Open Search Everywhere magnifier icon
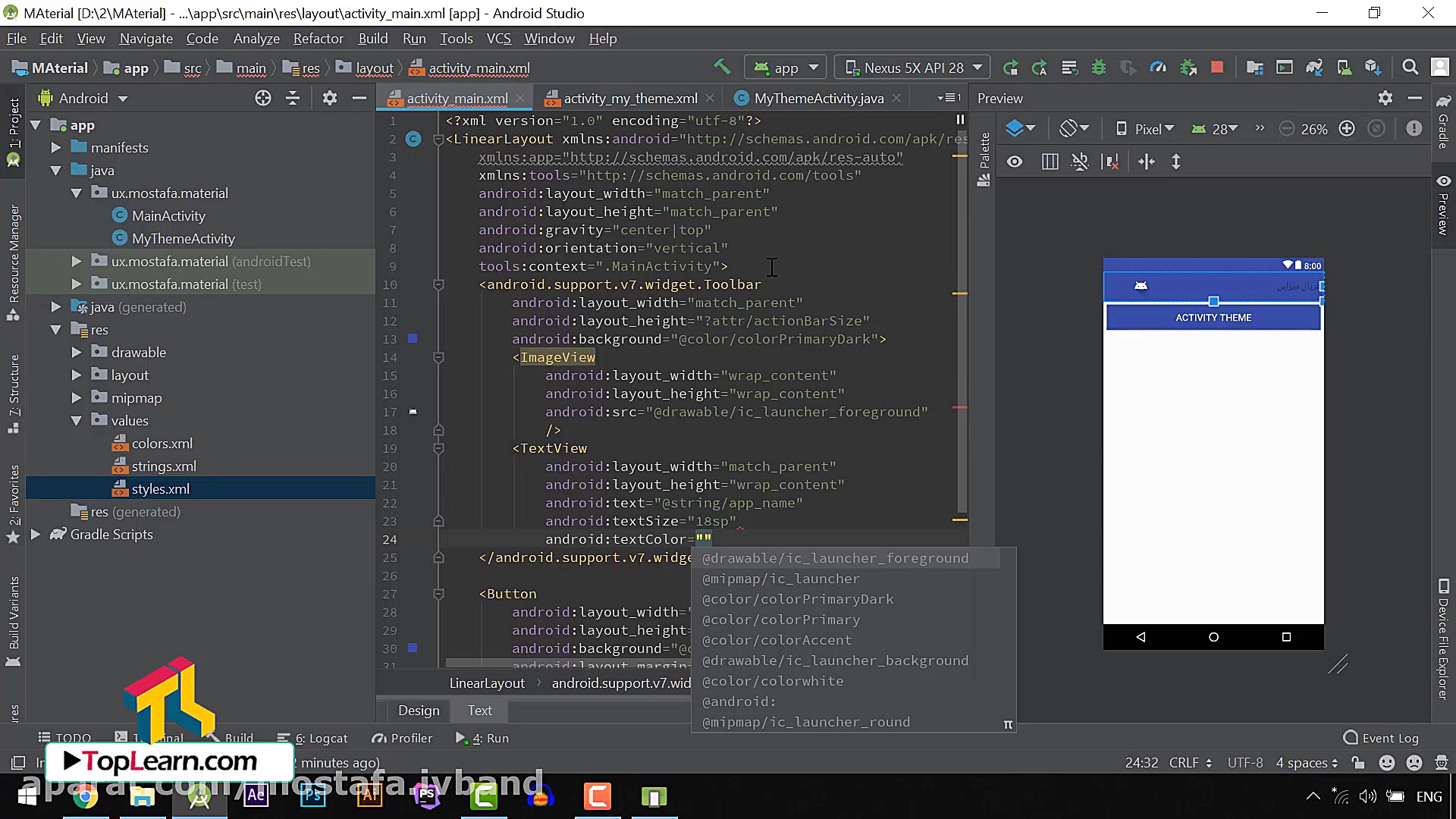Screen dimensions: 1456x819 click(1410, 67)
